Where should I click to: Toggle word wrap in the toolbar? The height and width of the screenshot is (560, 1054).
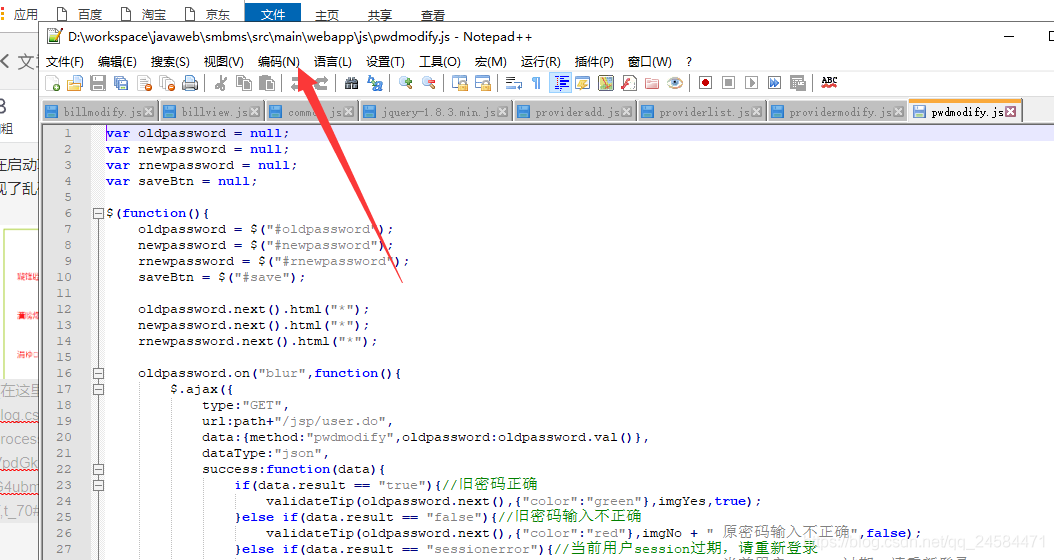513,83
